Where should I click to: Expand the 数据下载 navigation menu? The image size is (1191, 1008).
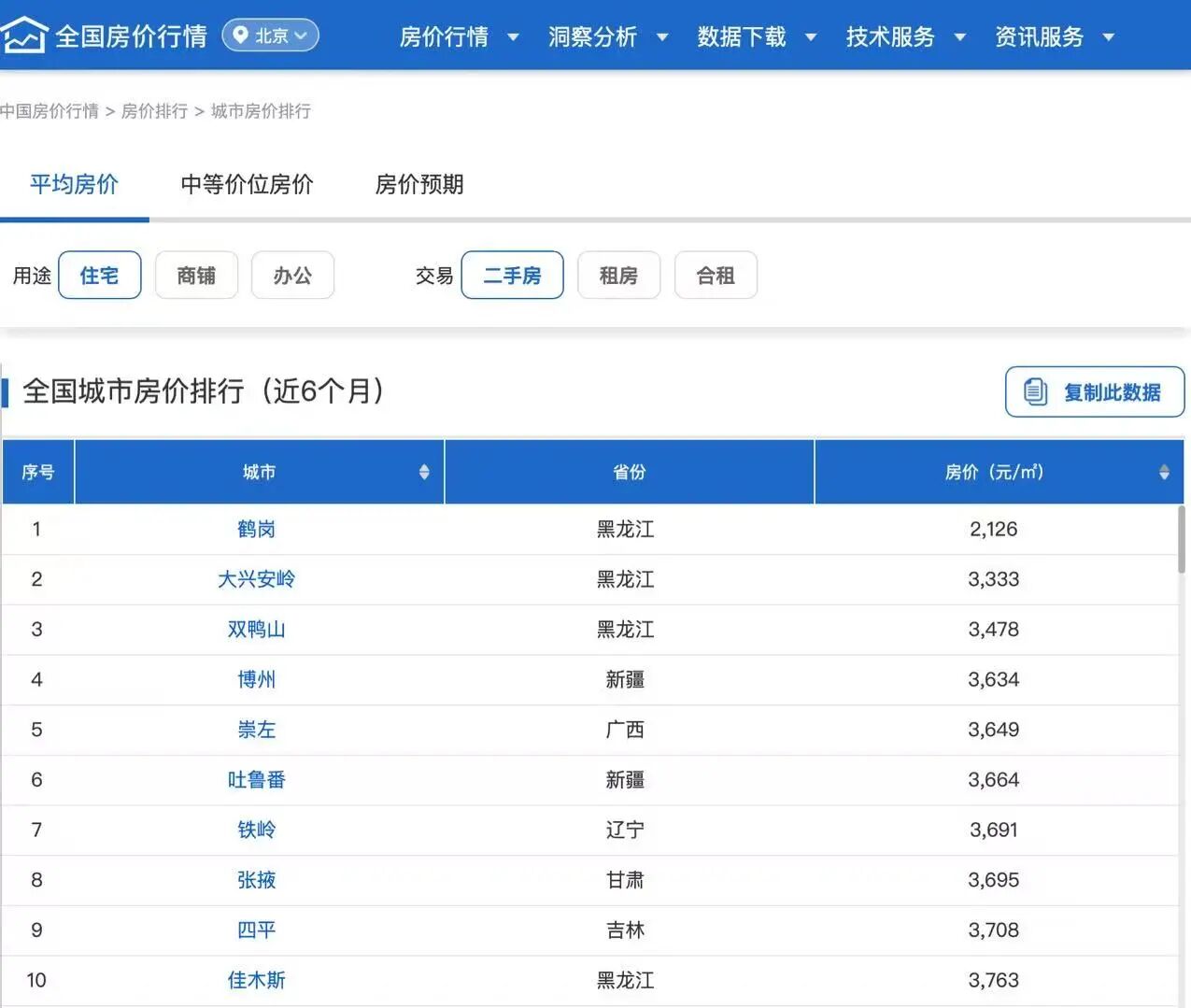click(756, 36)
